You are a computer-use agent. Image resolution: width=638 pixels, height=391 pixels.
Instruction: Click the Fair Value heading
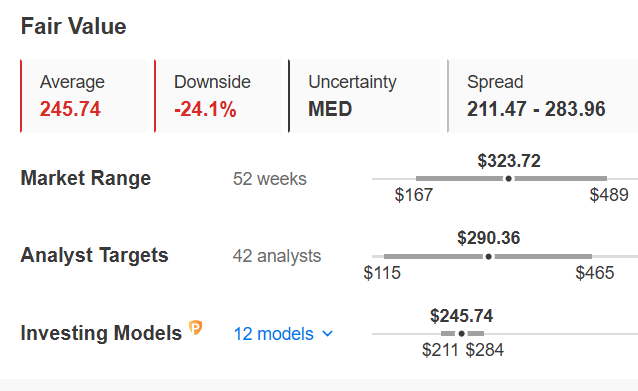point(74,26)
